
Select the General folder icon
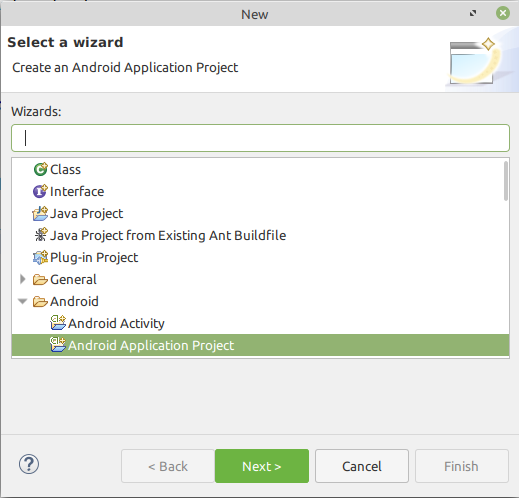coord(40,279)
